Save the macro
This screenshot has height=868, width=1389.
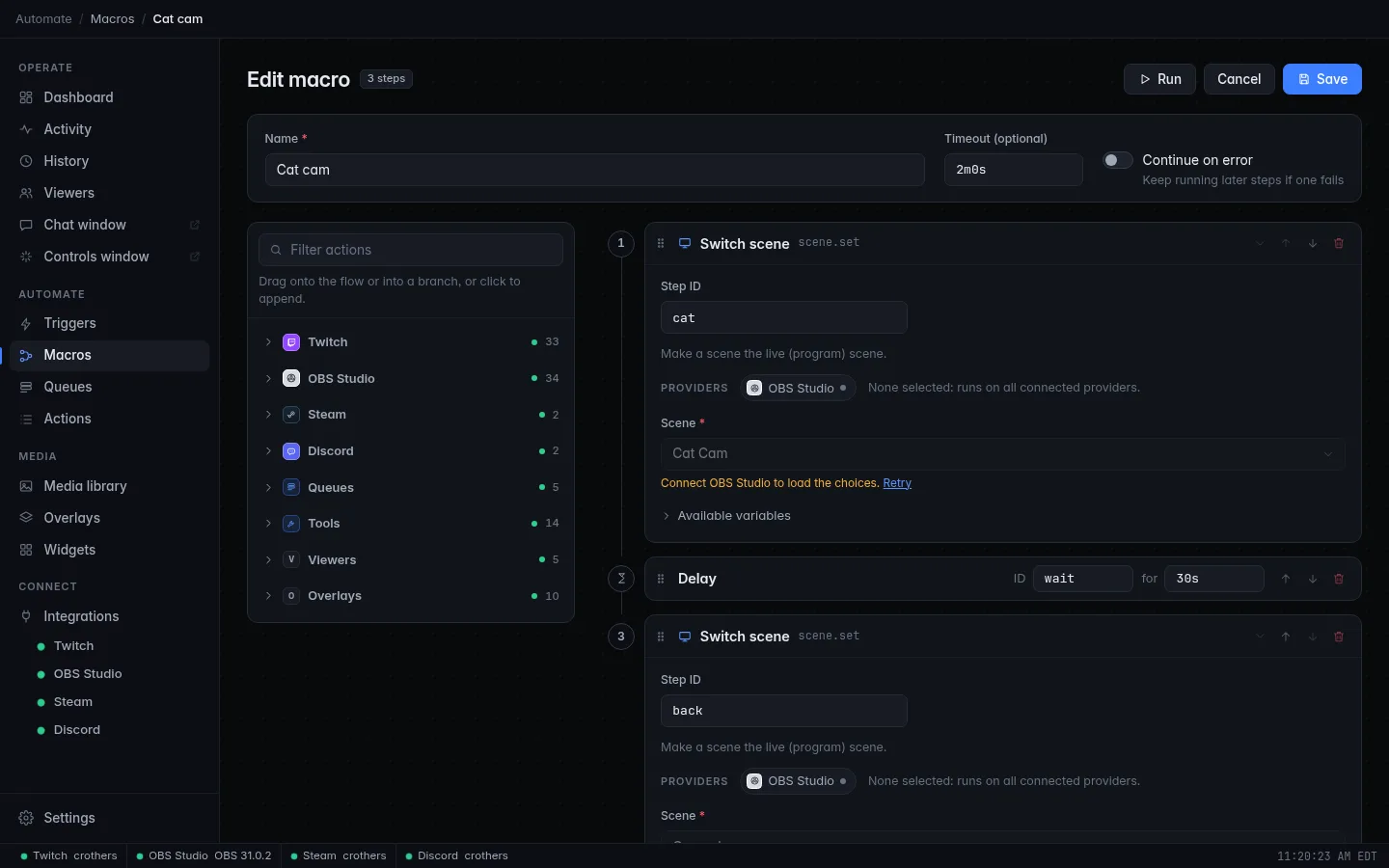1321,79
